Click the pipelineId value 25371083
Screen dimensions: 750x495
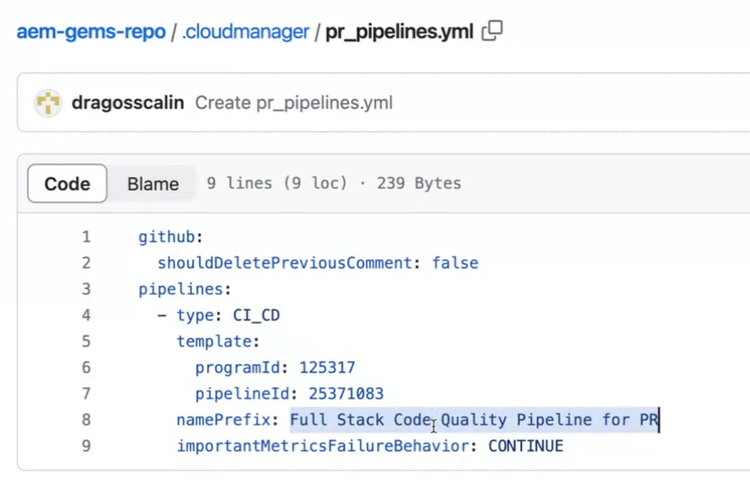[346, 394]
